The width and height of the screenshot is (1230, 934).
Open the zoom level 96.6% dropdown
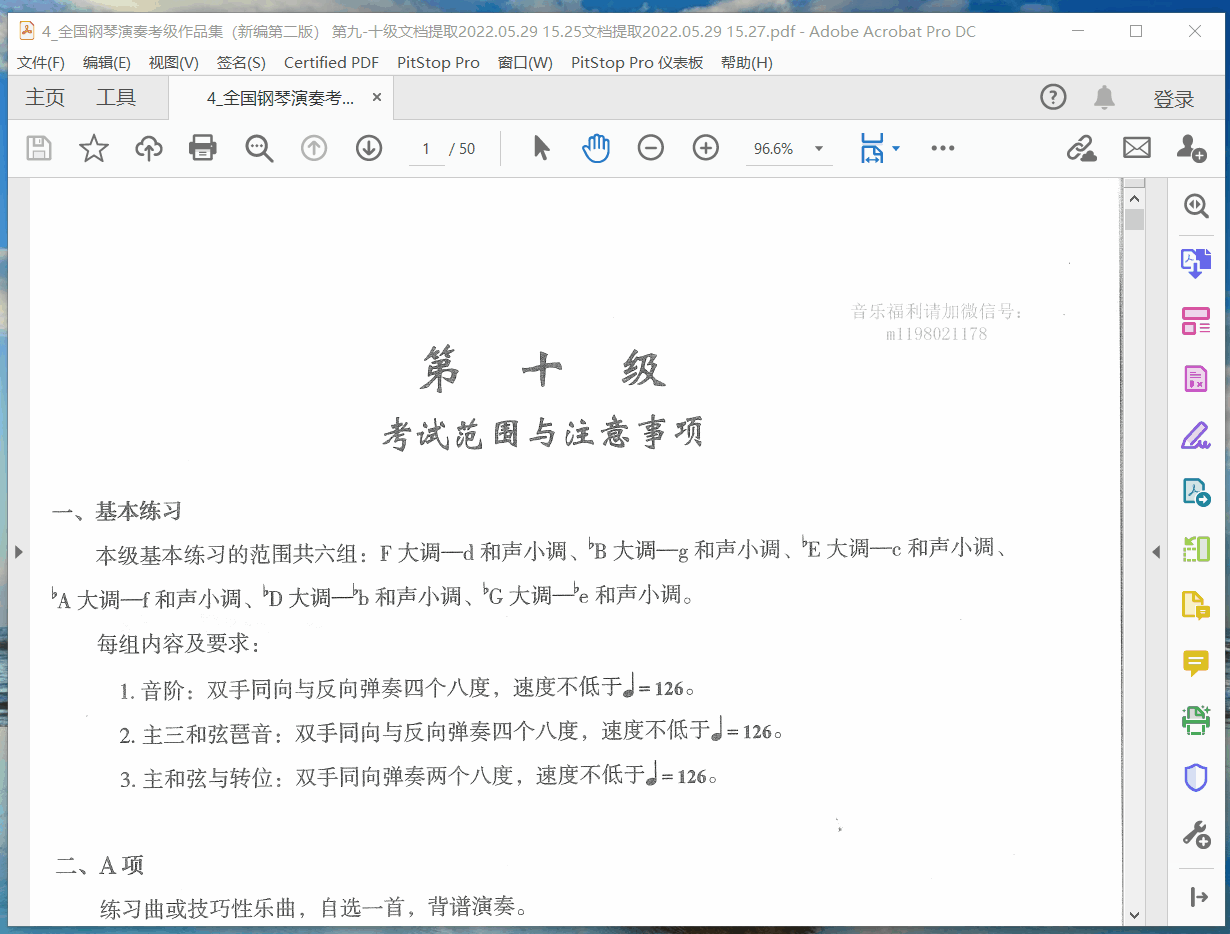pyautogui.click(x=819, y=149)
